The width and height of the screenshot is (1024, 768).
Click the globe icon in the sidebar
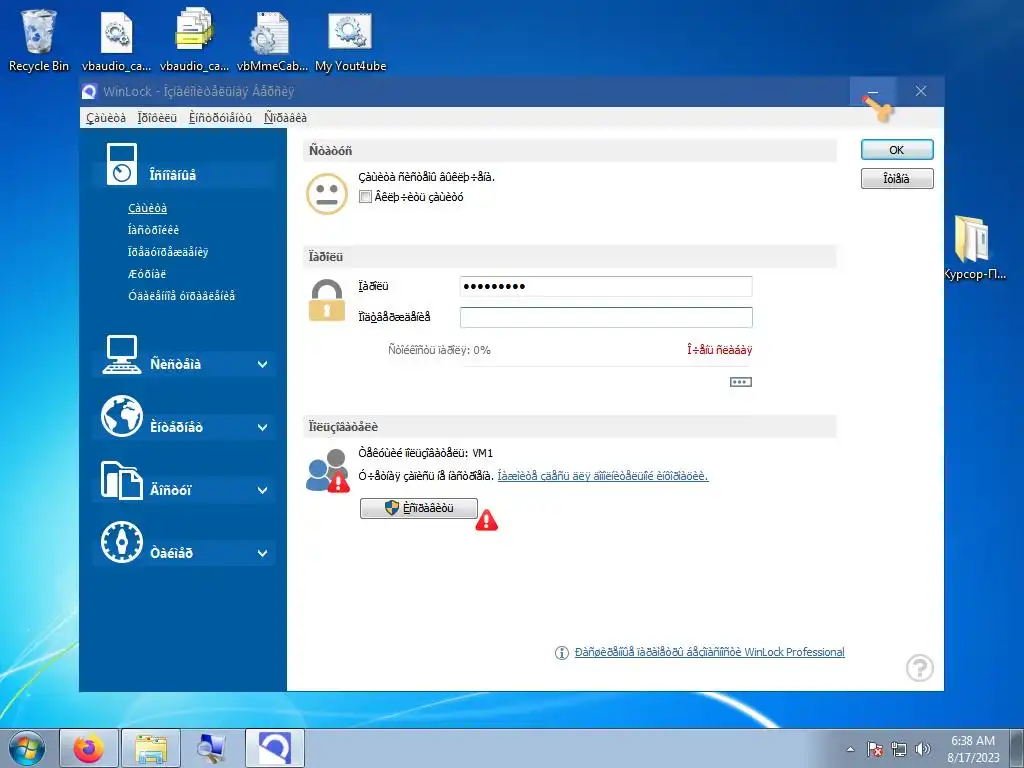click(x=121, y=416)
